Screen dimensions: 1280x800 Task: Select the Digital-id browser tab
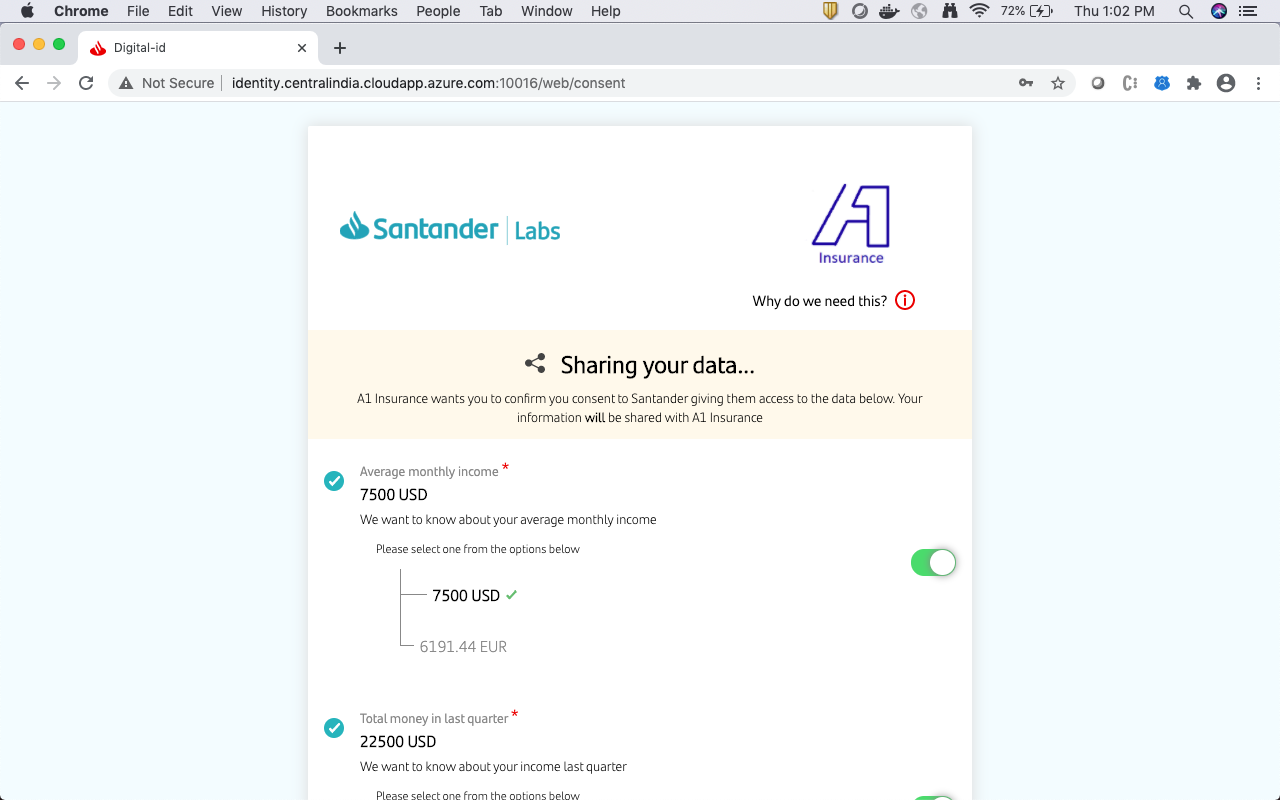coord(198,48)
